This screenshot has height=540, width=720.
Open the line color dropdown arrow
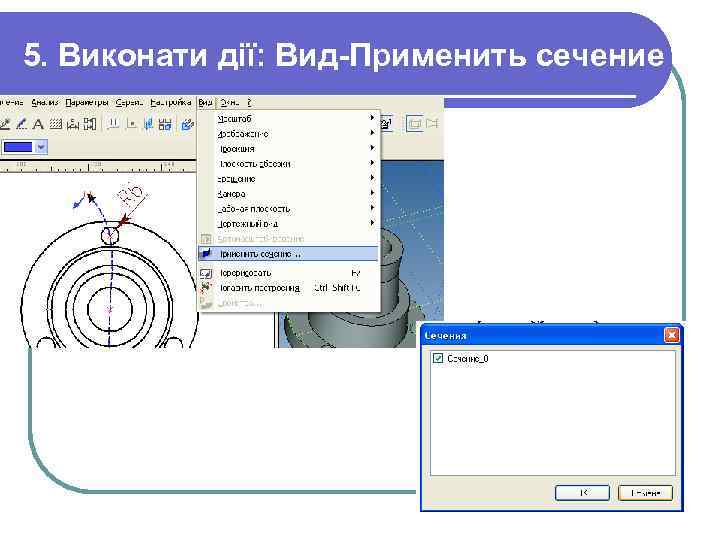pos(41,147)
